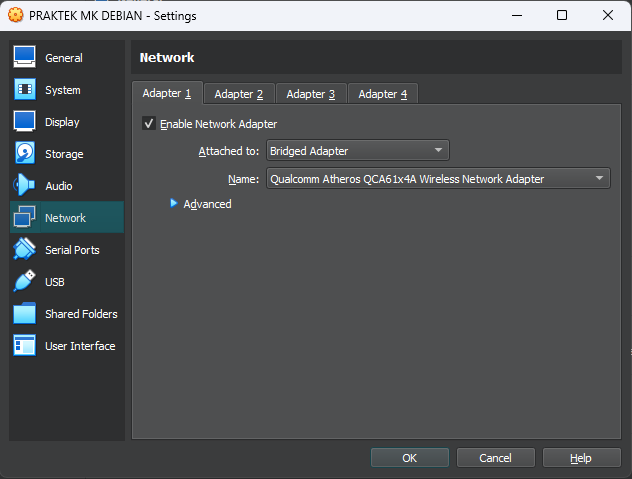The width and height of the screenshot is (632, 479).
Task: Select the Network icon in sidebar
Action: [x=25, y=217]
